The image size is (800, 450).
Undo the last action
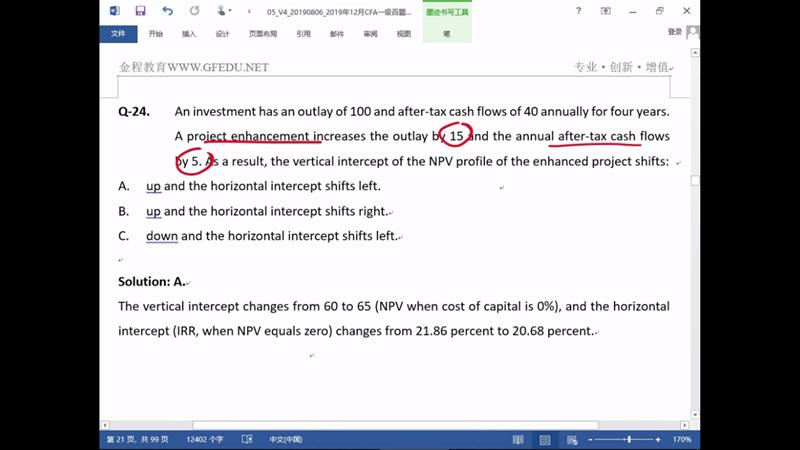click(167, 11)
